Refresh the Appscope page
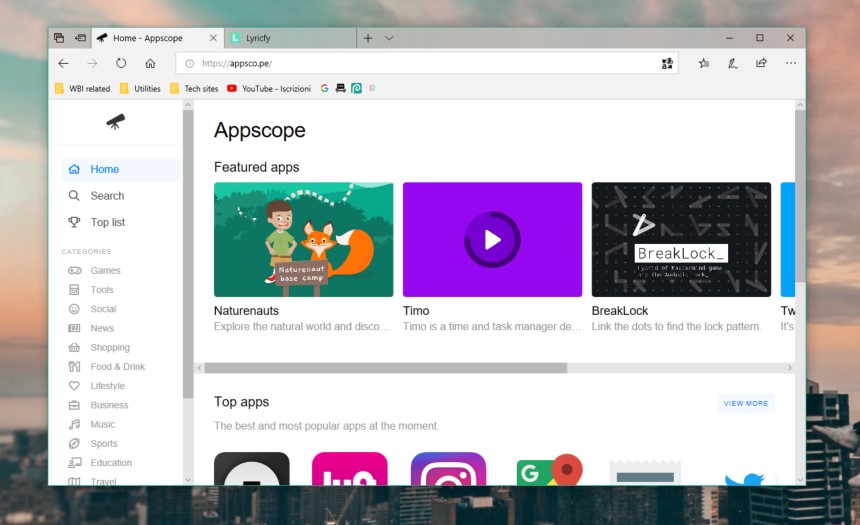This screenshot has width=860, height=525. 121,64
